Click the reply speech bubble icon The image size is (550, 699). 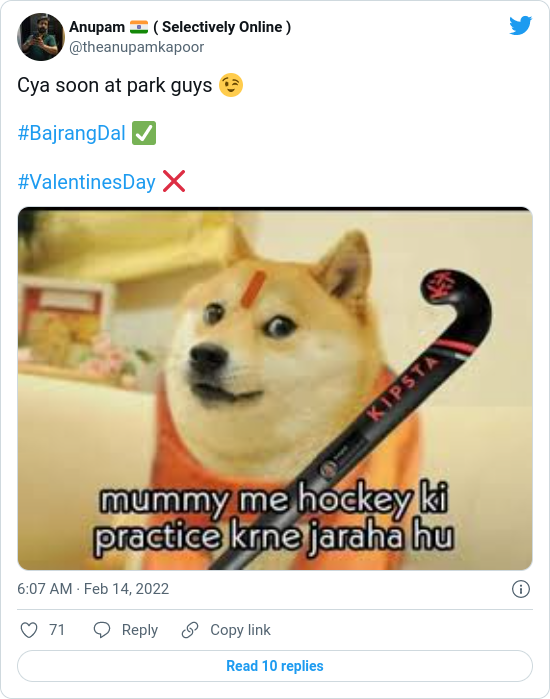click(x=102, y=630)
